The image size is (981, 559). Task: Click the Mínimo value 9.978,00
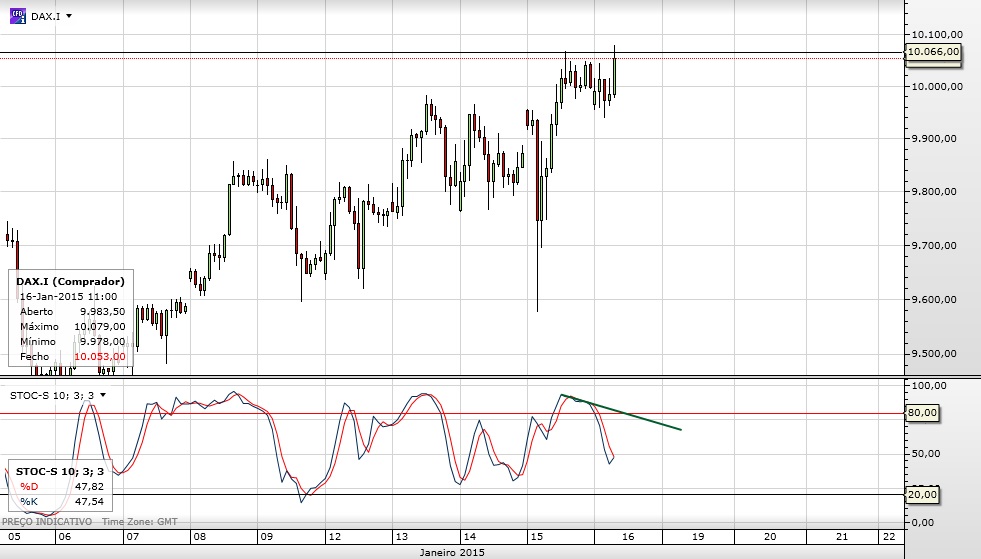(x=102, y=341)
